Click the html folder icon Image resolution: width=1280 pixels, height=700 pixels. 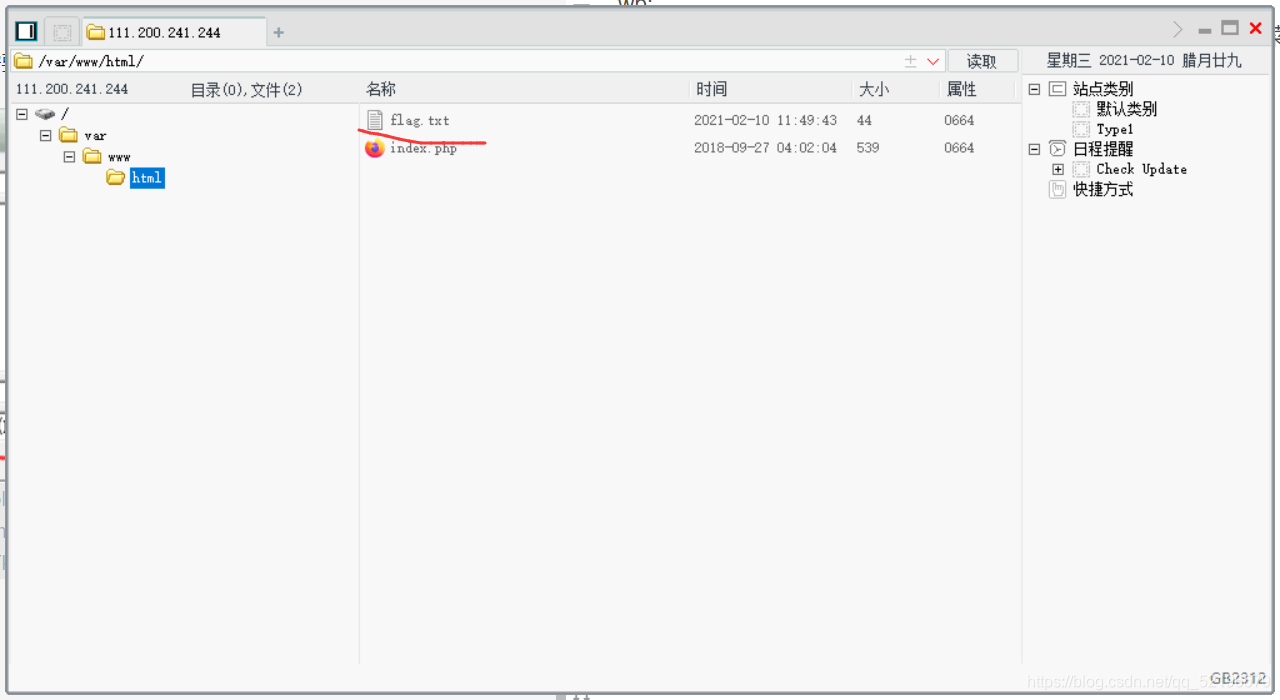[116, 178]
